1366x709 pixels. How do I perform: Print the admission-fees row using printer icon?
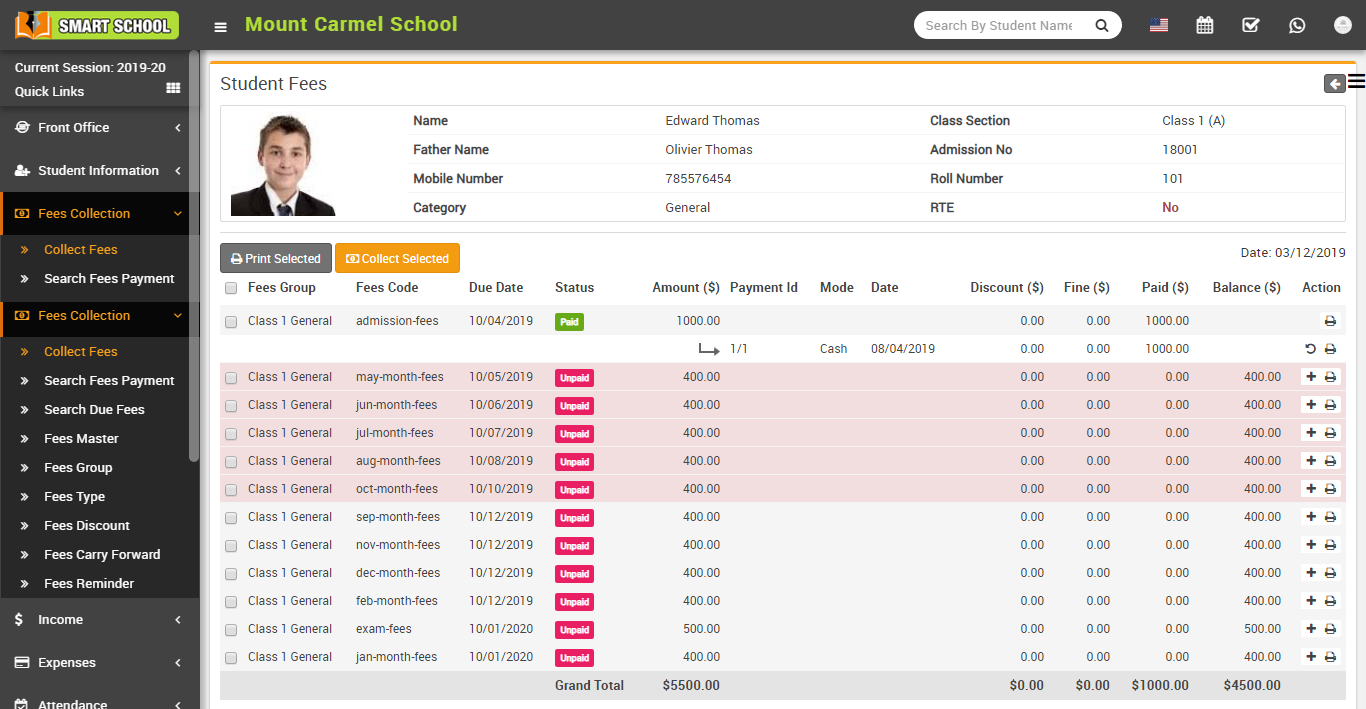pyautogui.click(x=1330, y=321)
